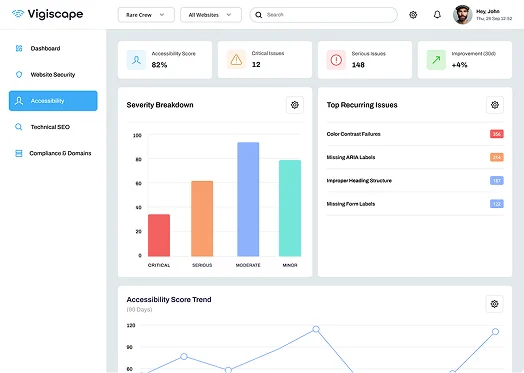This screenshot has width=524, height=373.
Task: Click the Technical SEO magnifier icon
Action: coord(19,127)
